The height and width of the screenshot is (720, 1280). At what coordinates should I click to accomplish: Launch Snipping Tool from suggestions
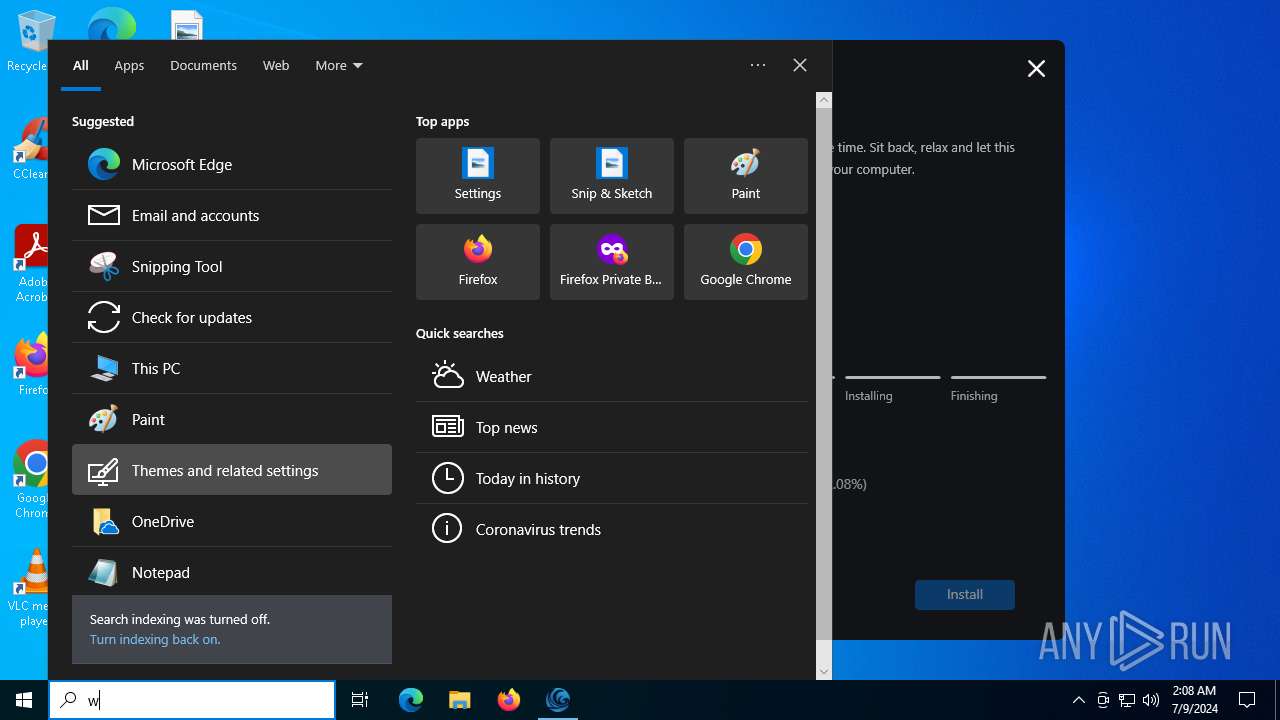pos(232,266)
